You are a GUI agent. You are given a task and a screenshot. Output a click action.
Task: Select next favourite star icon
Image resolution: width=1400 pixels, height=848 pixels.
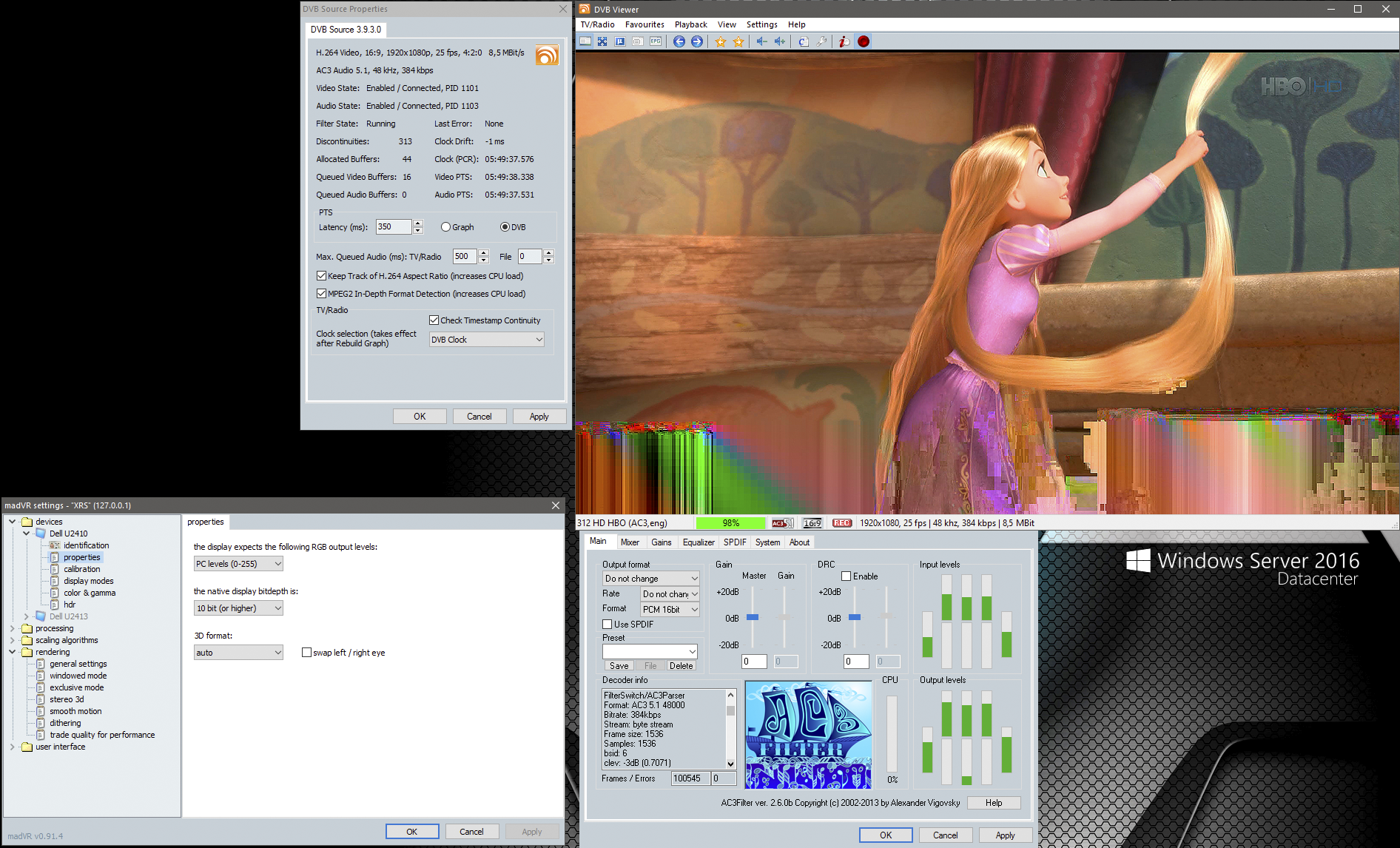738,41
